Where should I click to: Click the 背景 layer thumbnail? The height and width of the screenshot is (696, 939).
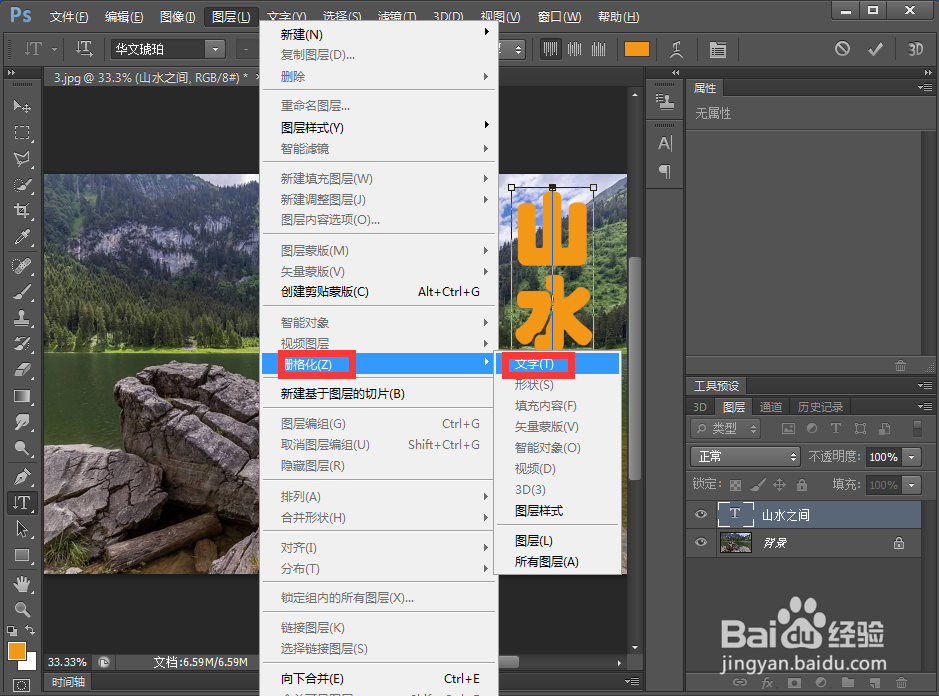735,543
